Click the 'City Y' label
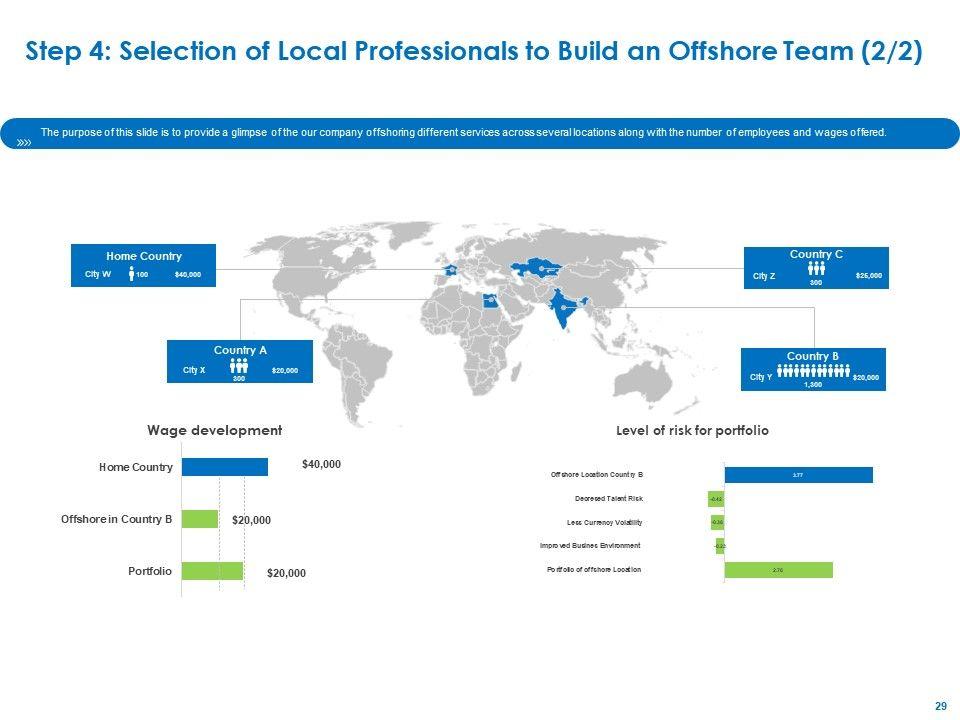Viewport: 960px width, 720px height. [x=761, y=377]
